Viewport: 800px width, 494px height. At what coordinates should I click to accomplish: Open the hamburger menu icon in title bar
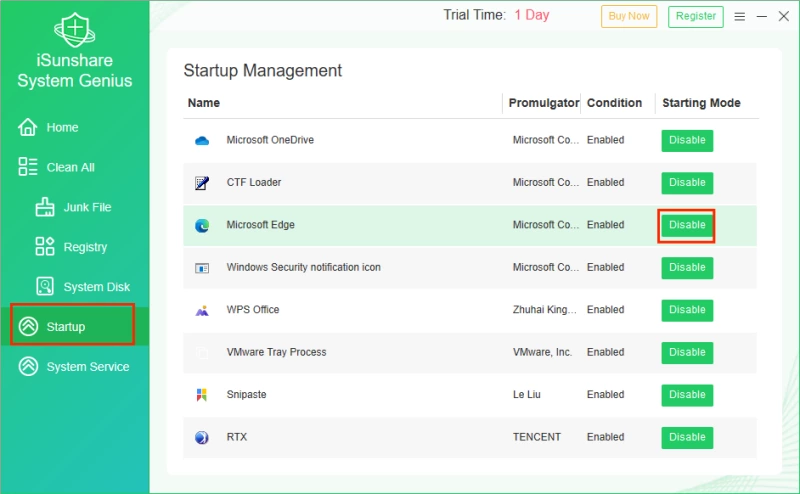point(739,16)
